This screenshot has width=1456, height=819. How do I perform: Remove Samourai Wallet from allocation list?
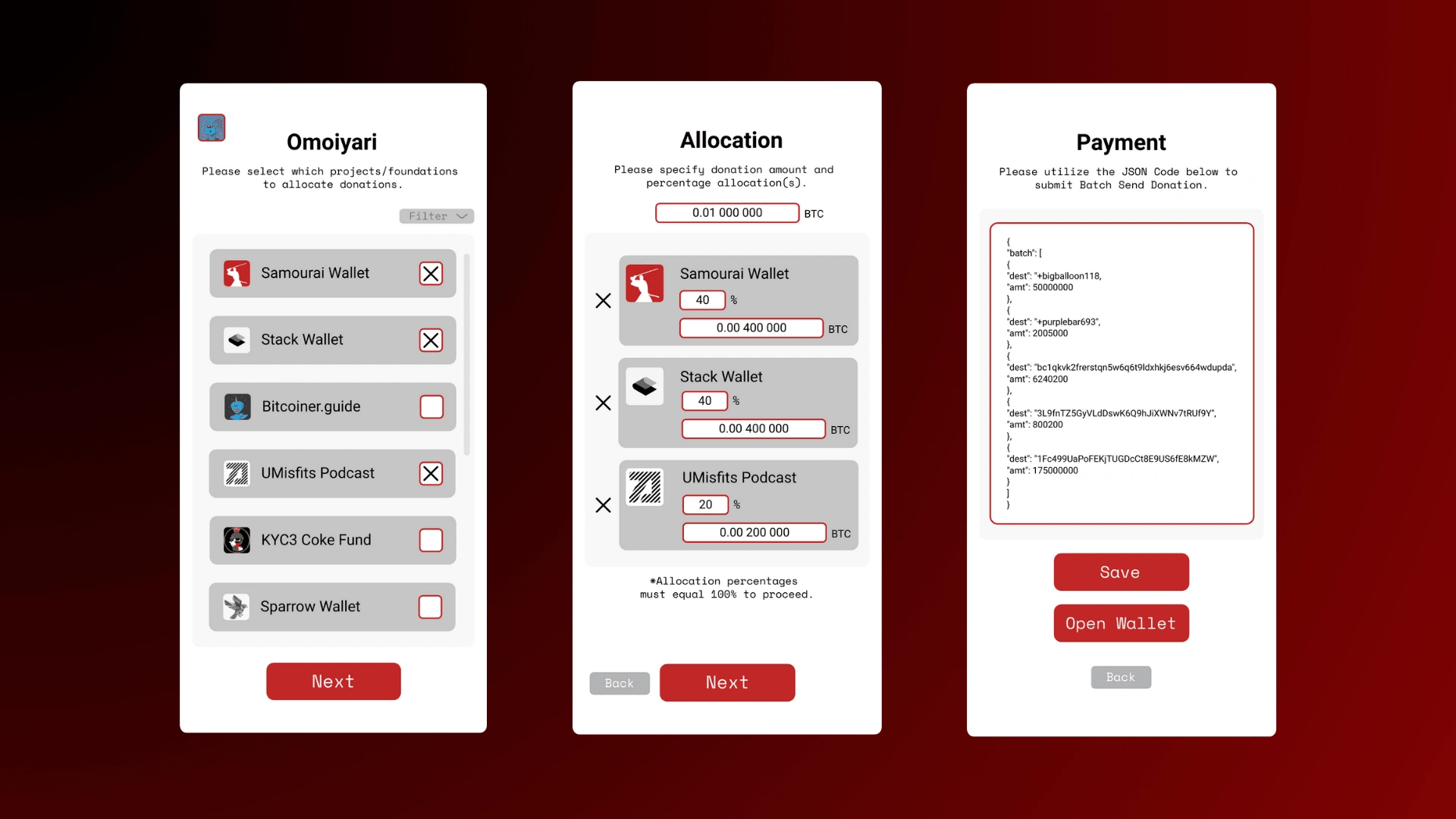[x=601, y=300]
